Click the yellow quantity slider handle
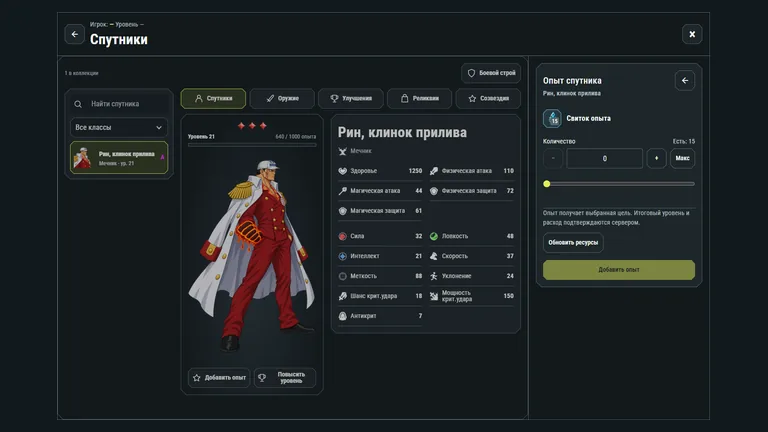This screenshot has height=432, width=768. pos(547,184)
